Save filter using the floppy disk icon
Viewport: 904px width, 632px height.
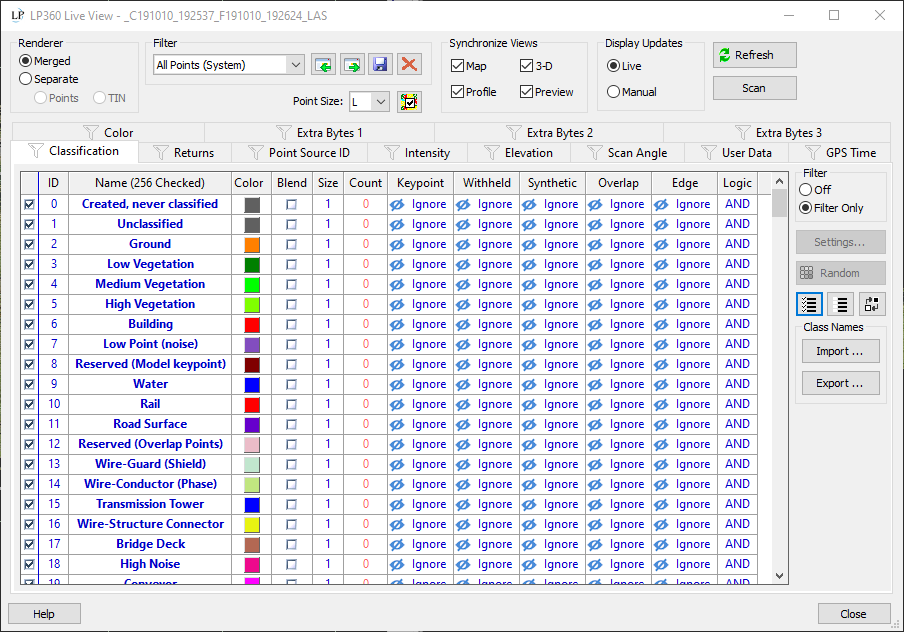click(x=380, y=65)
